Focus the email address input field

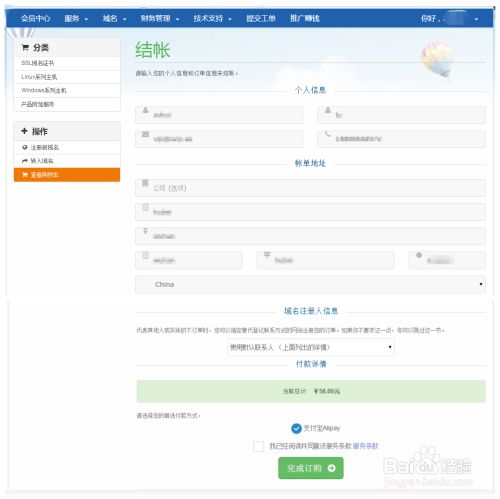[219, 139]
